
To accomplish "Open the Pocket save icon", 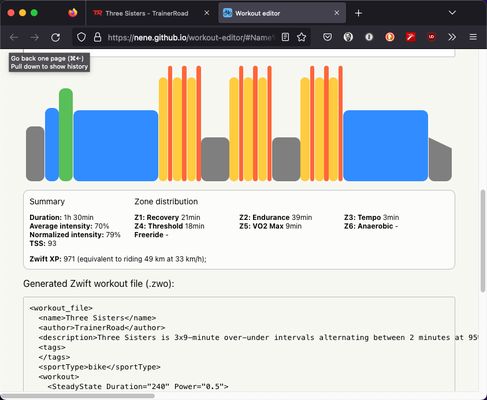I will pos(327,37).
